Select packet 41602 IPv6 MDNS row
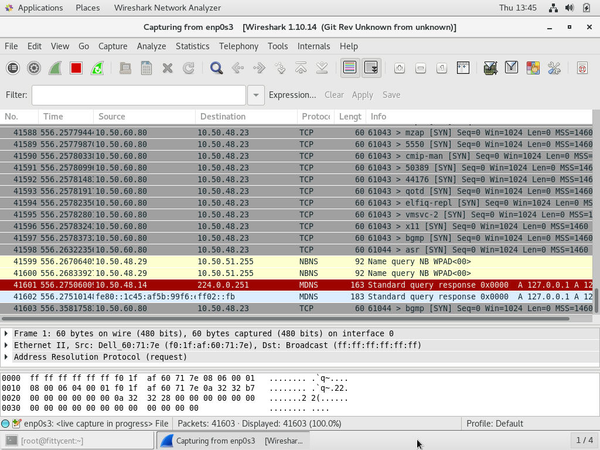 tap(297, 297)
